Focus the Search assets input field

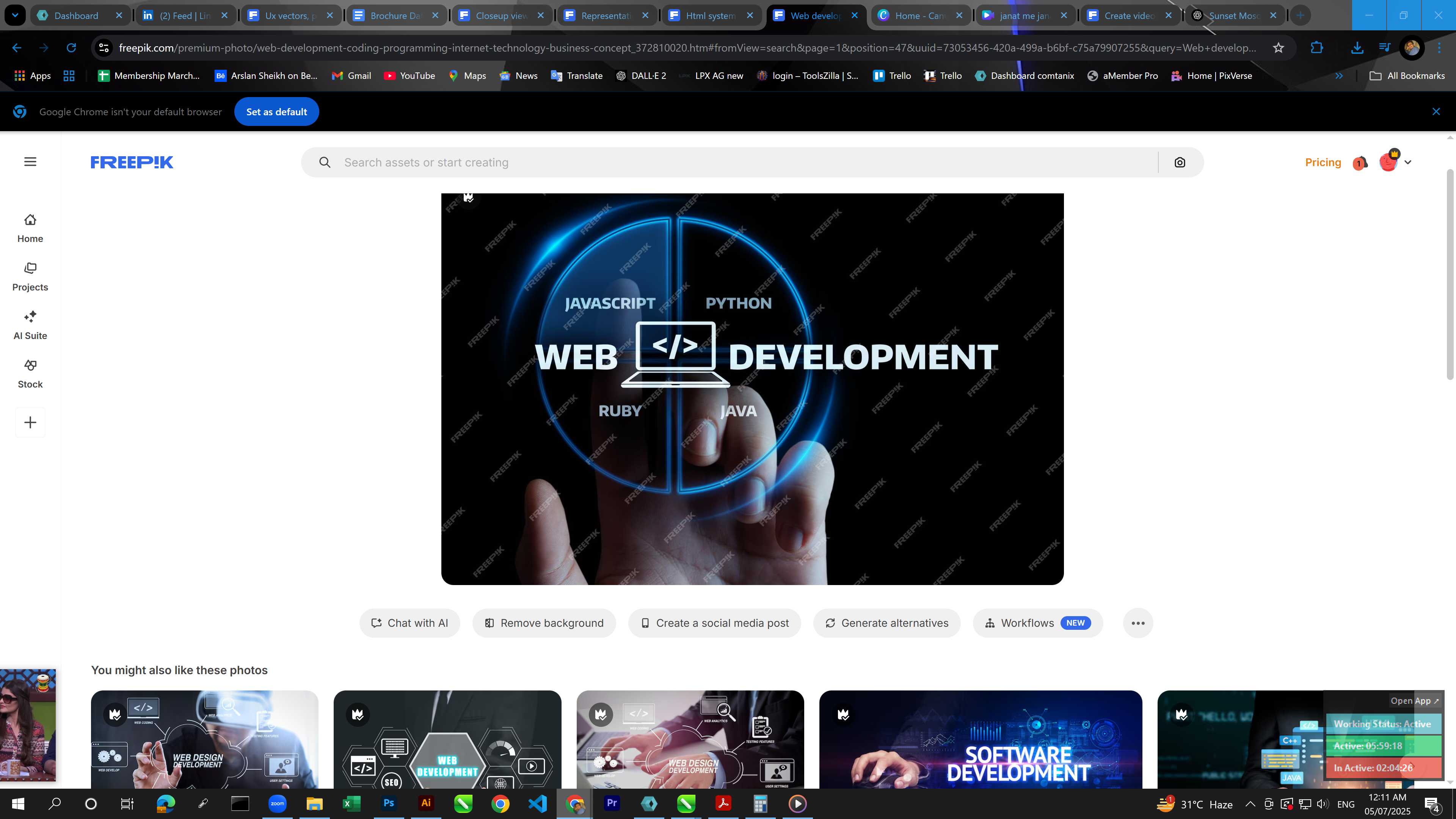coord(746,162)
